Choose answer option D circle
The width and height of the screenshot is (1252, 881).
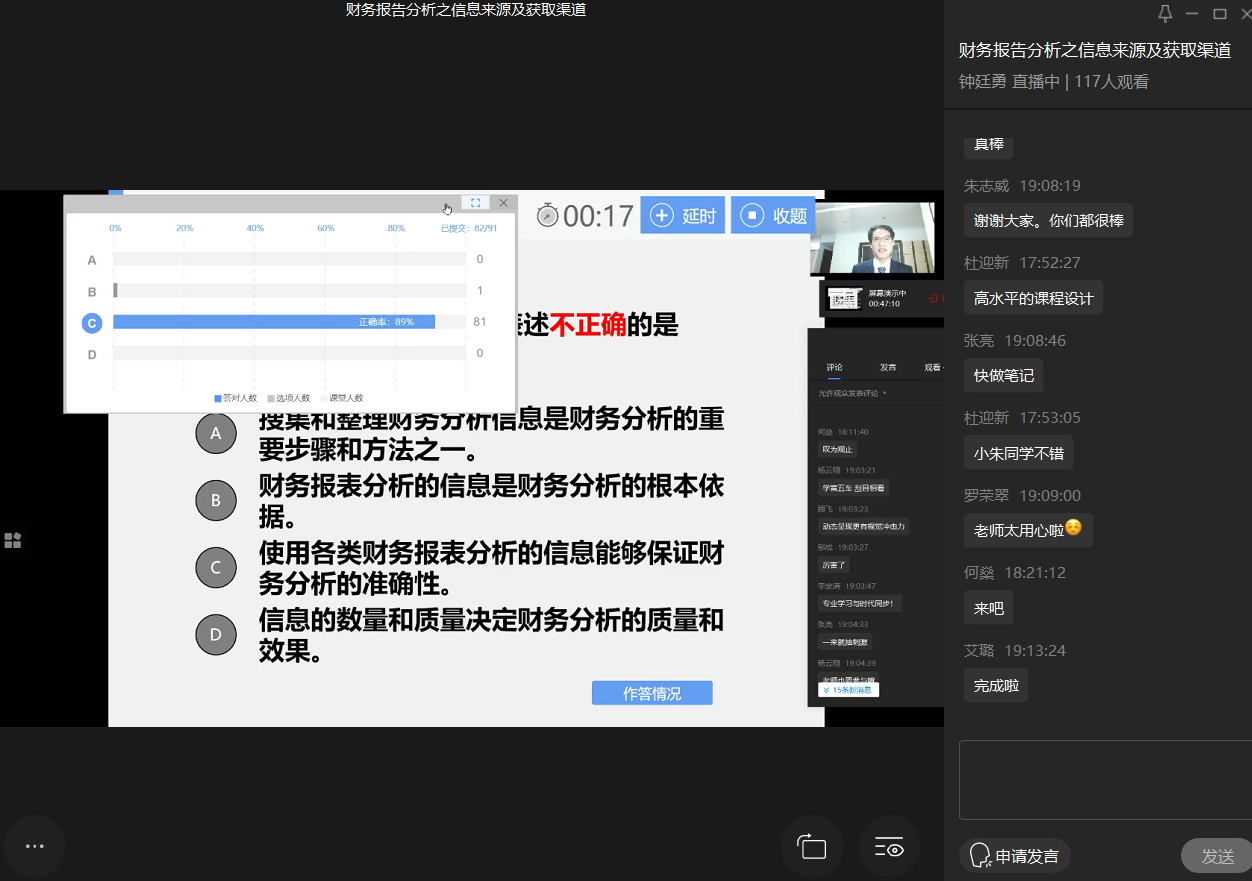point(216,634)
